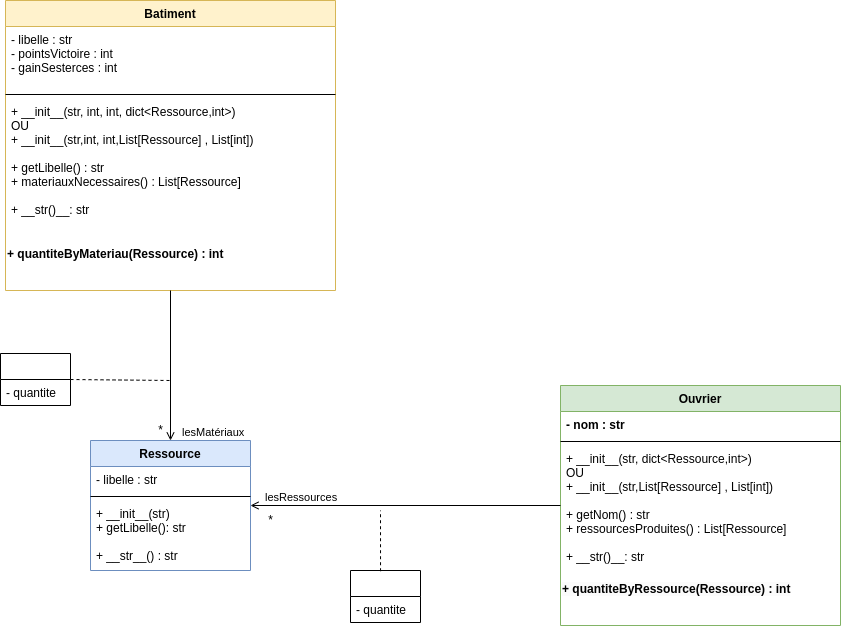Click getLibelle method inside Batiment class

[x=58, y=168]
